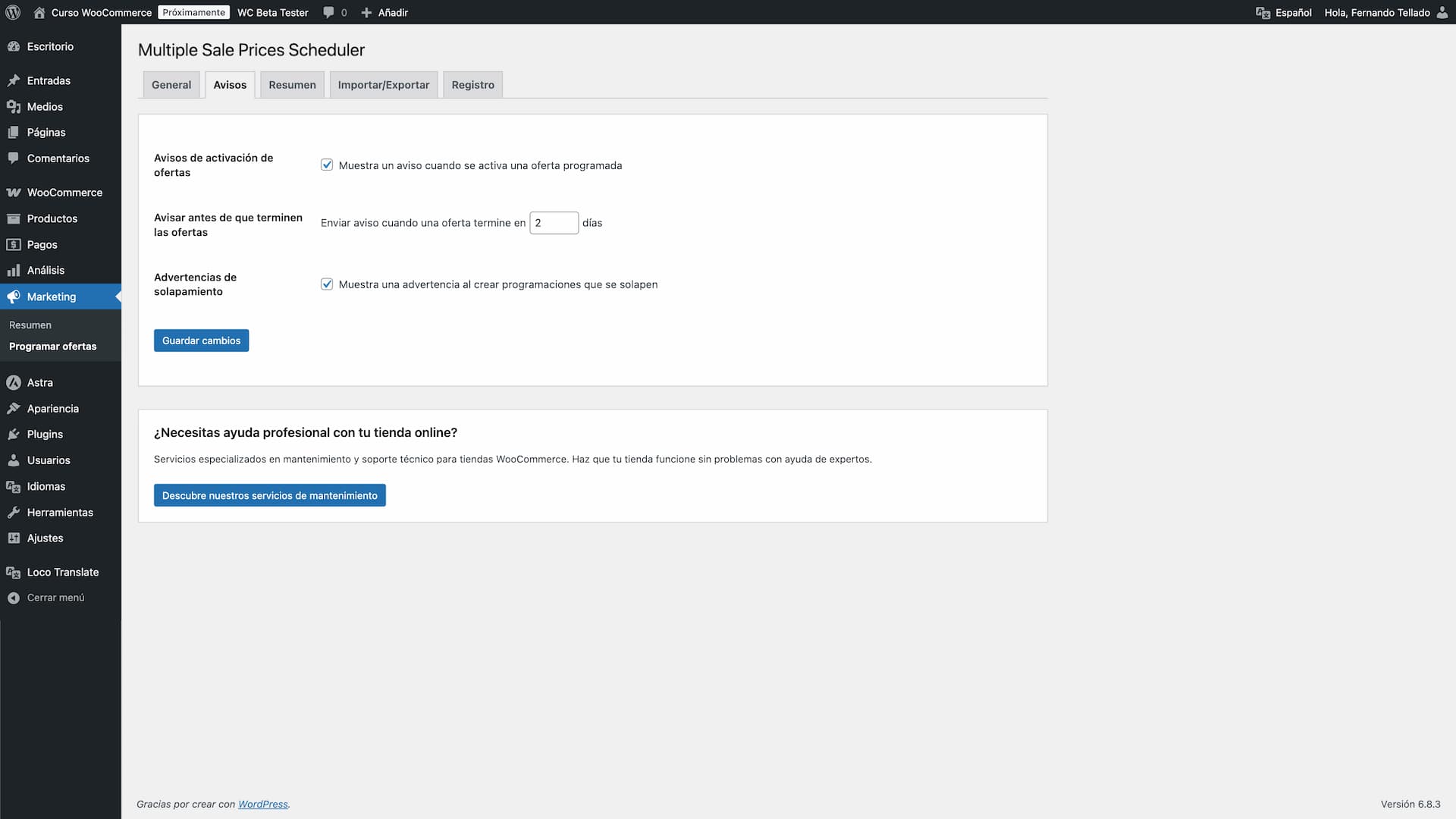Screen dimensions: 1456x819
Task: Switch to the Registro tab
Action: (472, 84)
